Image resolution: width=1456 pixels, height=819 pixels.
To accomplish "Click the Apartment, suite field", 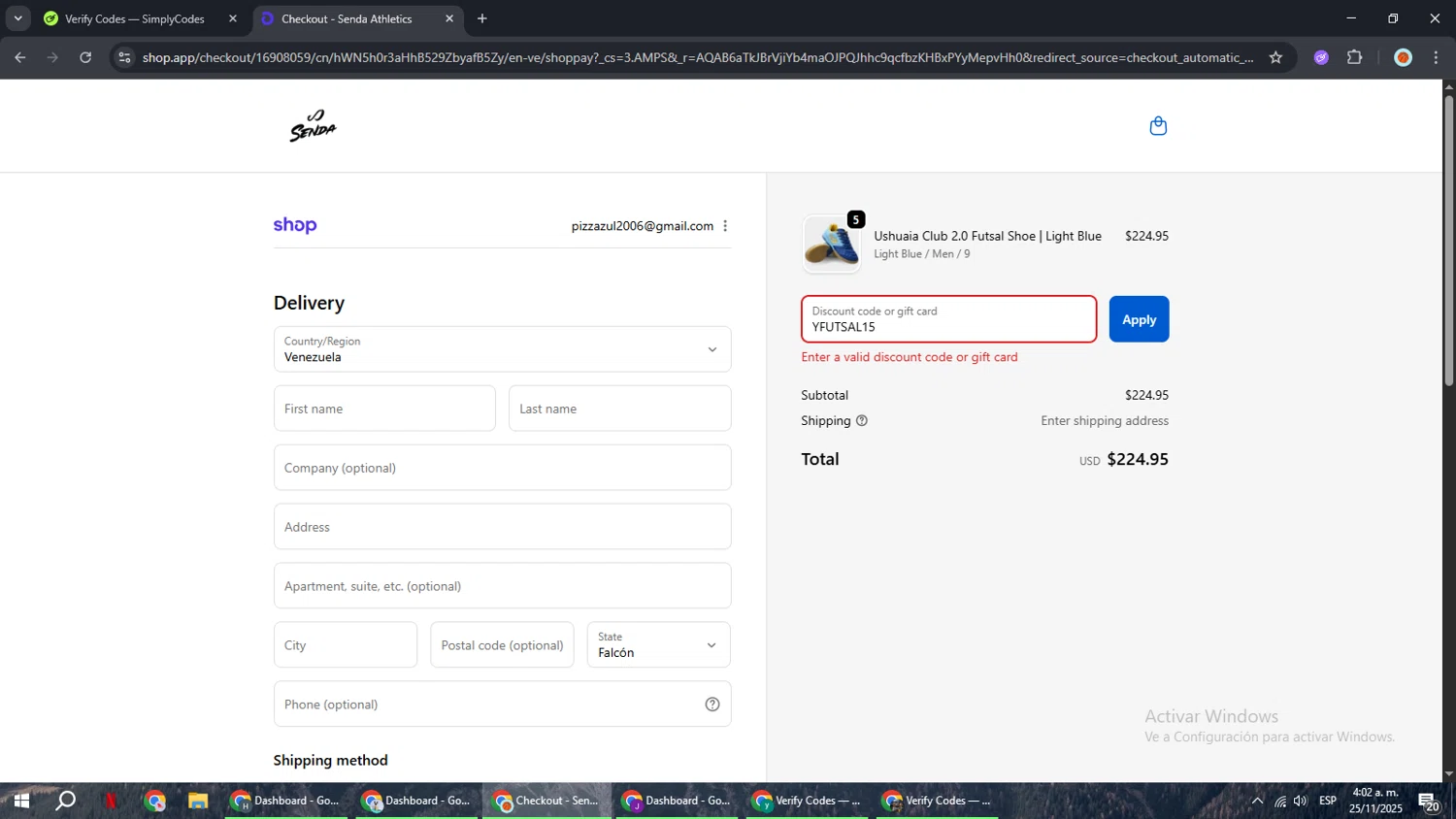I will pyautogui.click(x=502, y=586).
